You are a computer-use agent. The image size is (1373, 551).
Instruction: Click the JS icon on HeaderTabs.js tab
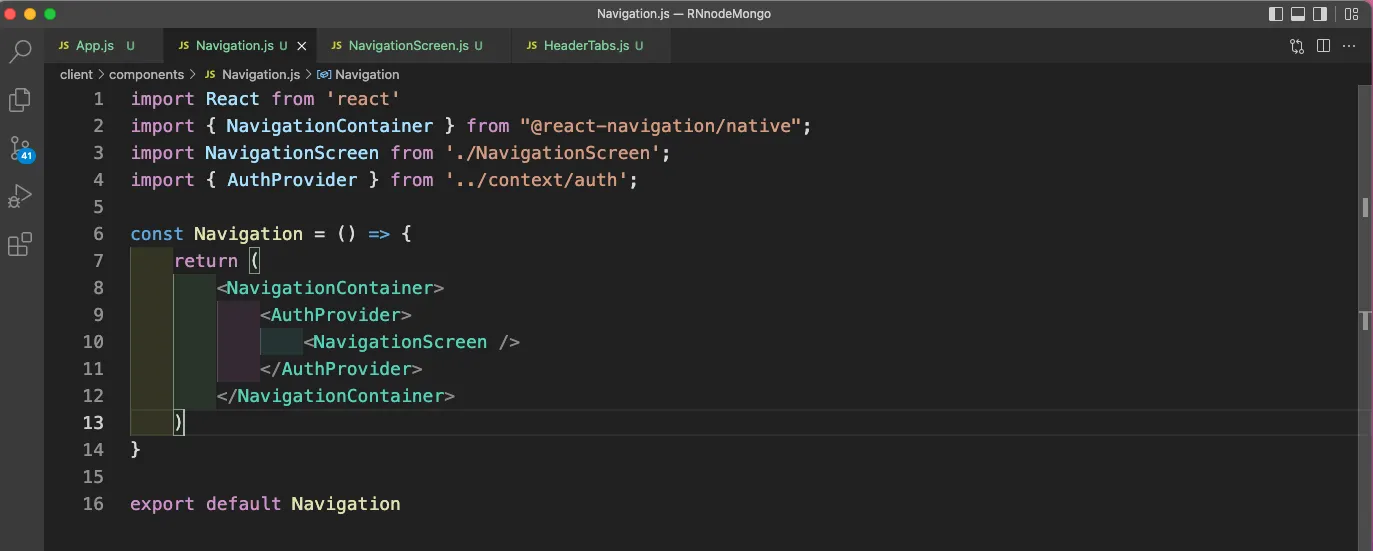(533, 46)
